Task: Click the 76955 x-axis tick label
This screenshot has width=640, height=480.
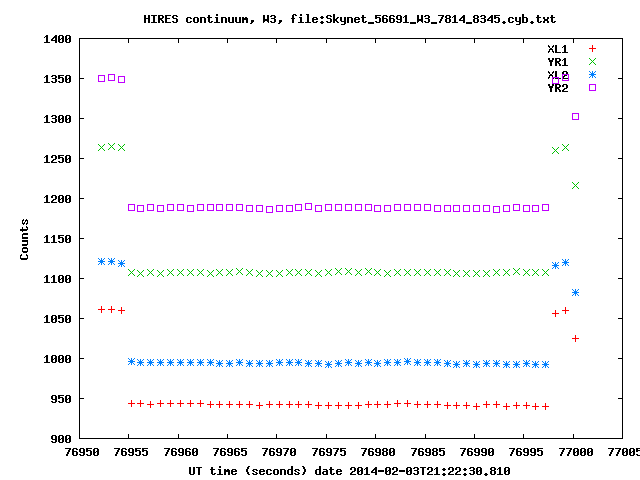Action: (x=131, y=452)
